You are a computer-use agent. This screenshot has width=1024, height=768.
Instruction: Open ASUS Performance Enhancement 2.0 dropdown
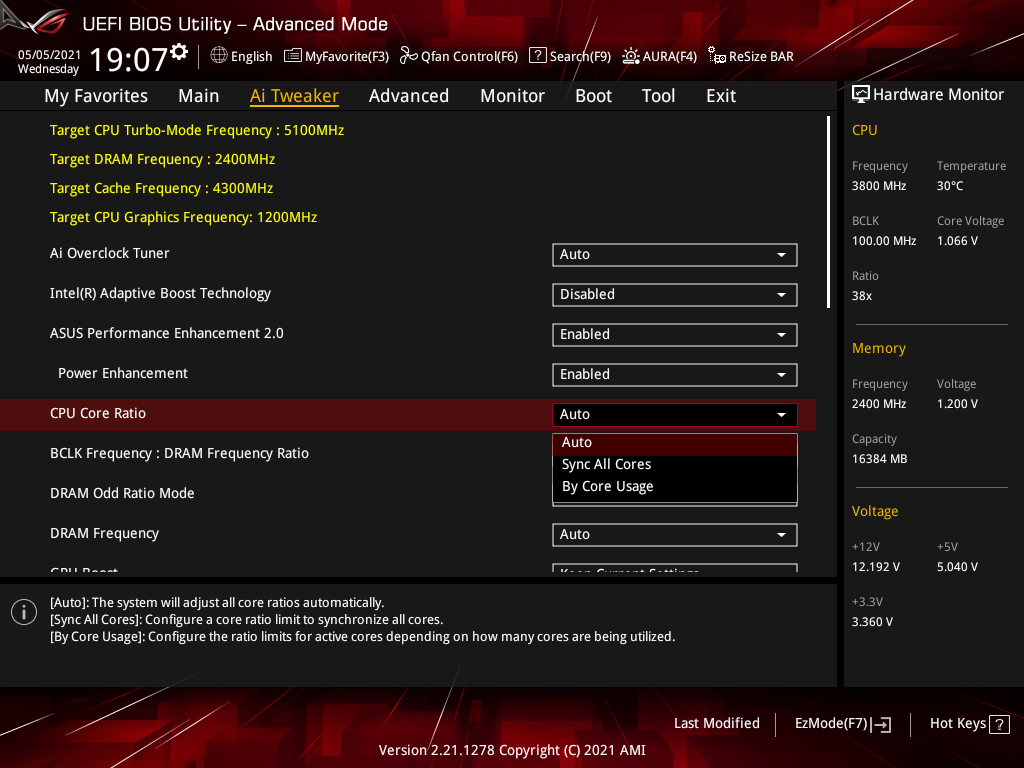point(675,334)
